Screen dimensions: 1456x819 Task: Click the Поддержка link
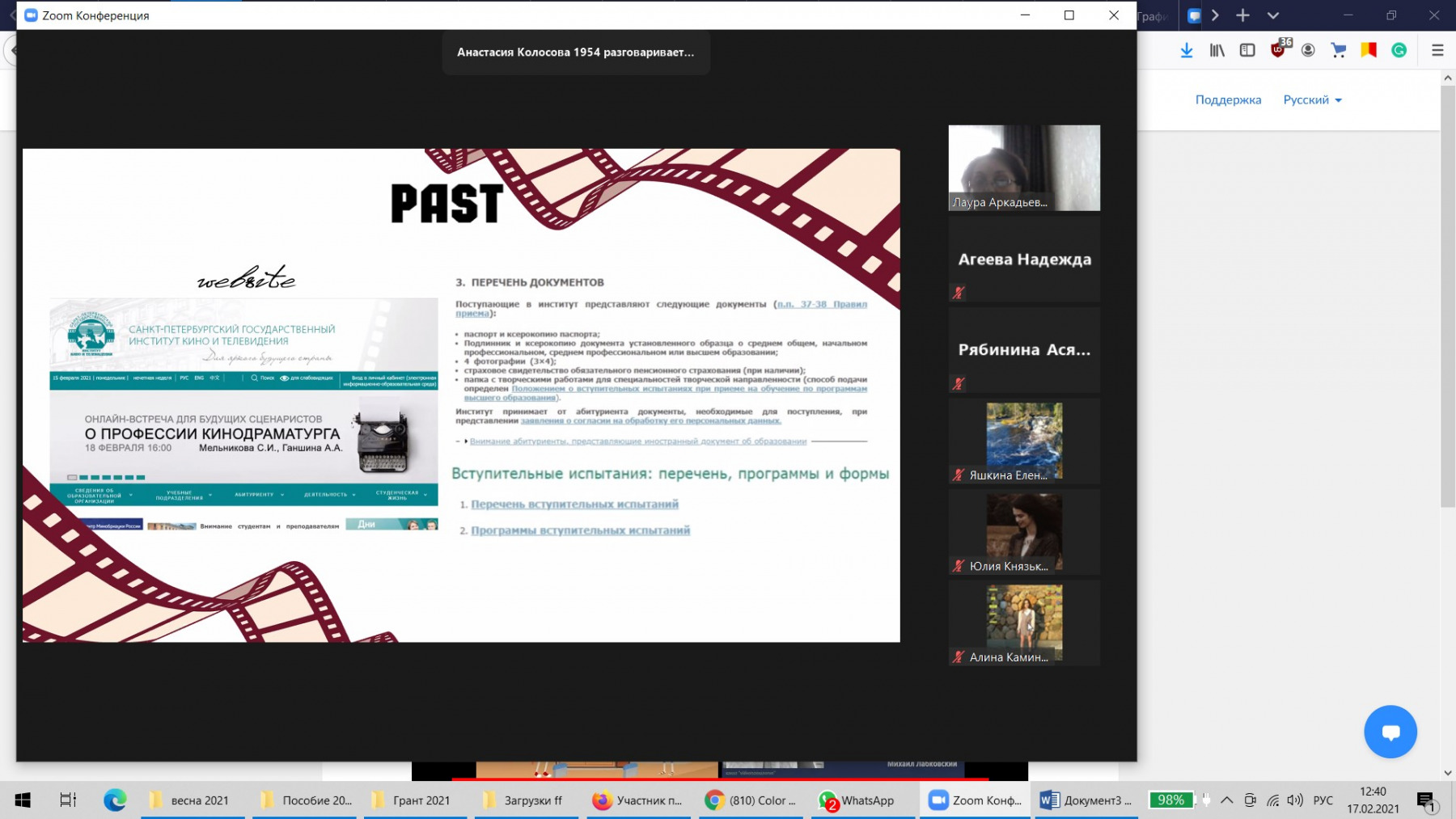1228,100
